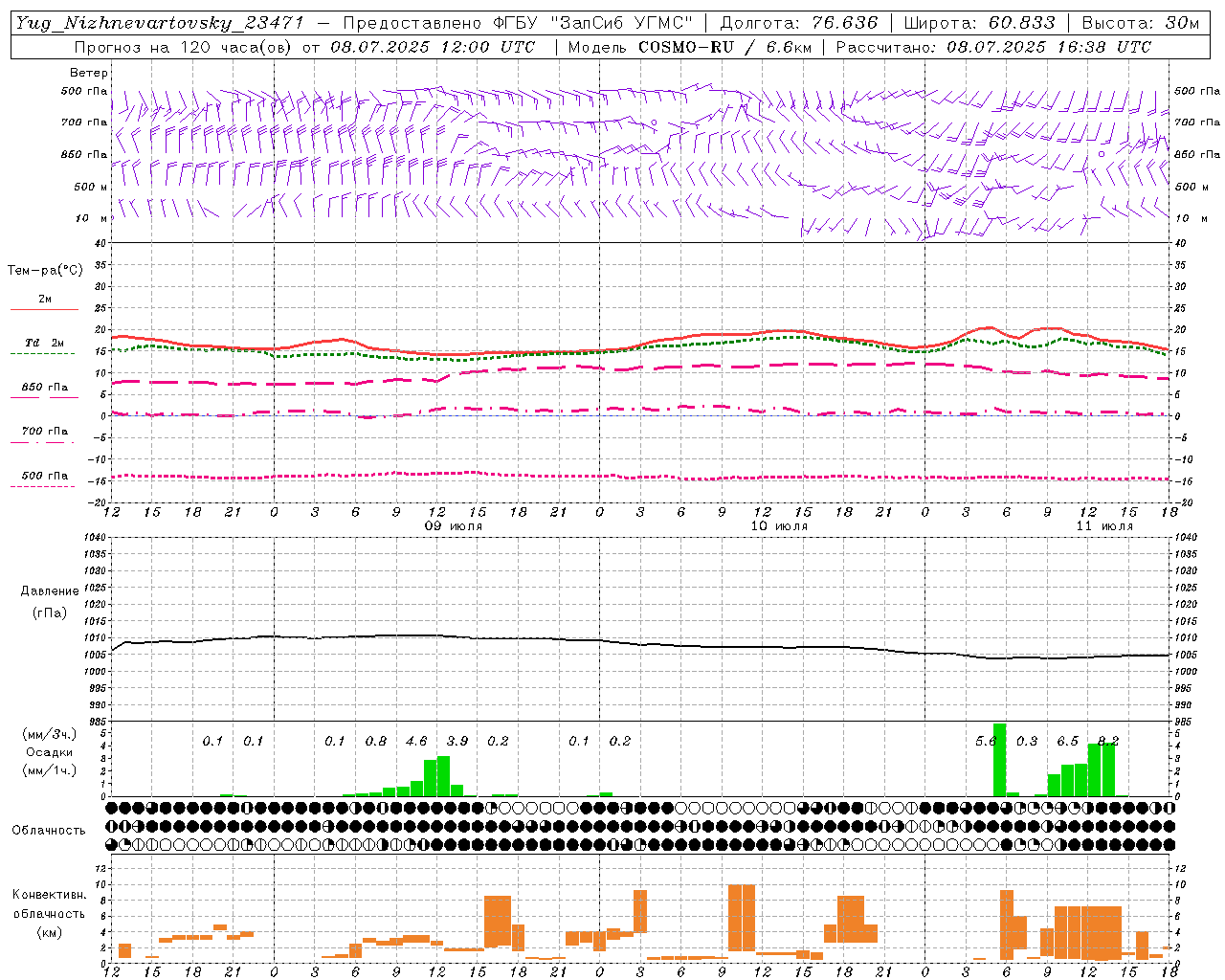This screenshot has height=980, width=1225.
Task: Click the 'Td 2м' dew point legend entry
Action: tap(44, 343)
